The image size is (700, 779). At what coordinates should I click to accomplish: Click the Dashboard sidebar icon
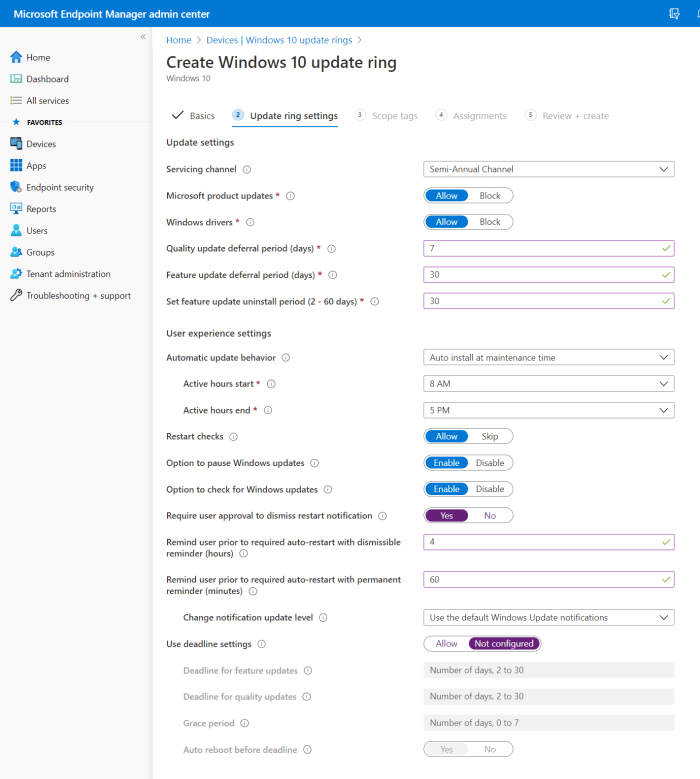pyautogui.click(x=16, y=79)
